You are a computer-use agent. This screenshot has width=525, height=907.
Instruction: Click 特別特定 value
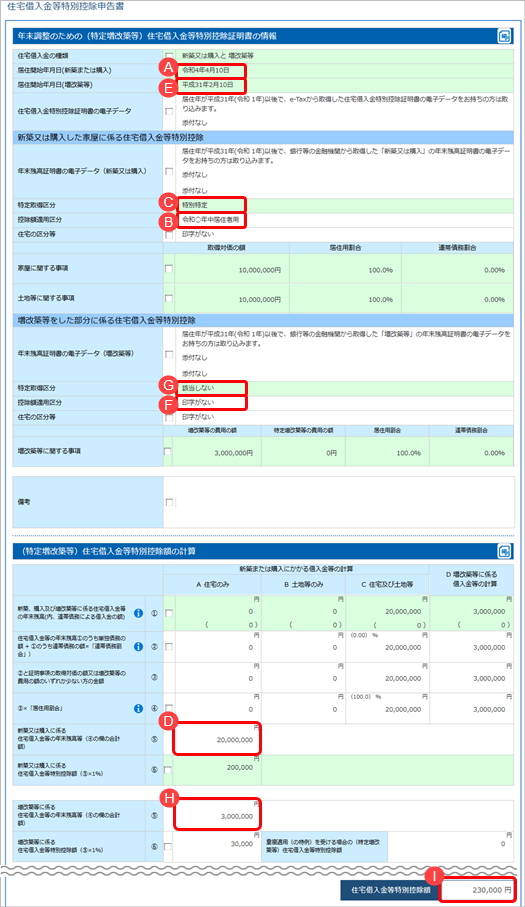point(195,205)
